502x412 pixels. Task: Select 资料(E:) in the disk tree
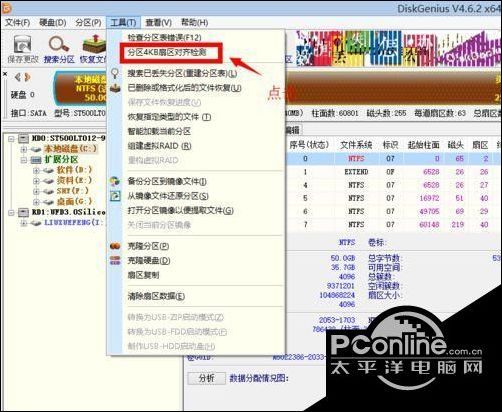coord(74,181)
